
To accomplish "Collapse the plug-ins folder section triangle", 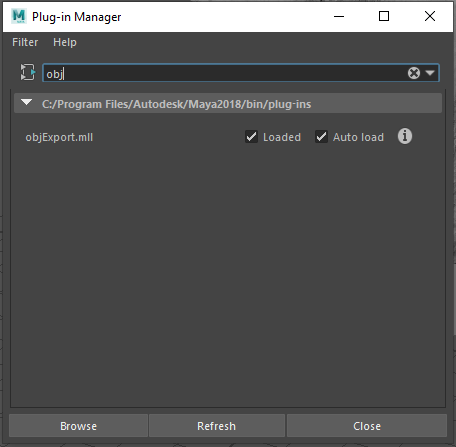I will click(26, 102).
